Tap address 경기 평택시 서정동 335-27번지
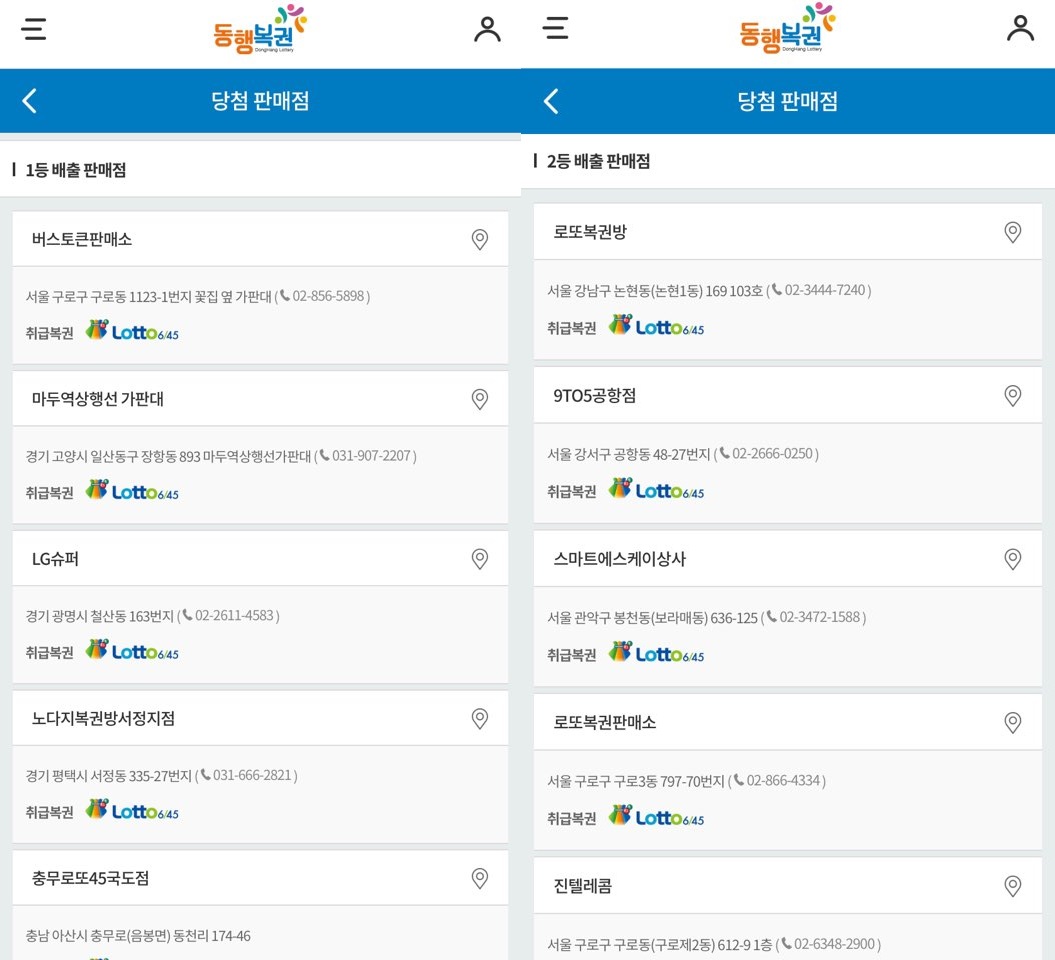 pyautogui.click(x=108, y=776)
